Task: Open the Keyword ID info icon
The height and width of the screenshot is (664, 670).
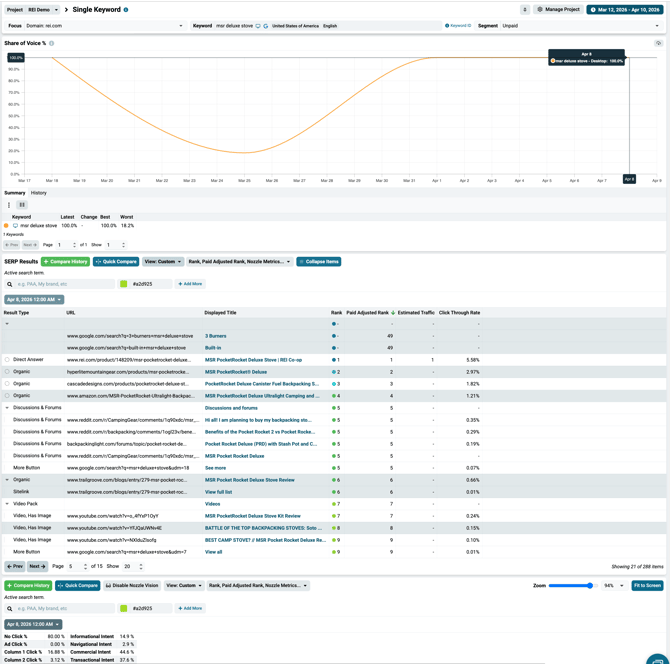Action: click(x=447, y=26)
